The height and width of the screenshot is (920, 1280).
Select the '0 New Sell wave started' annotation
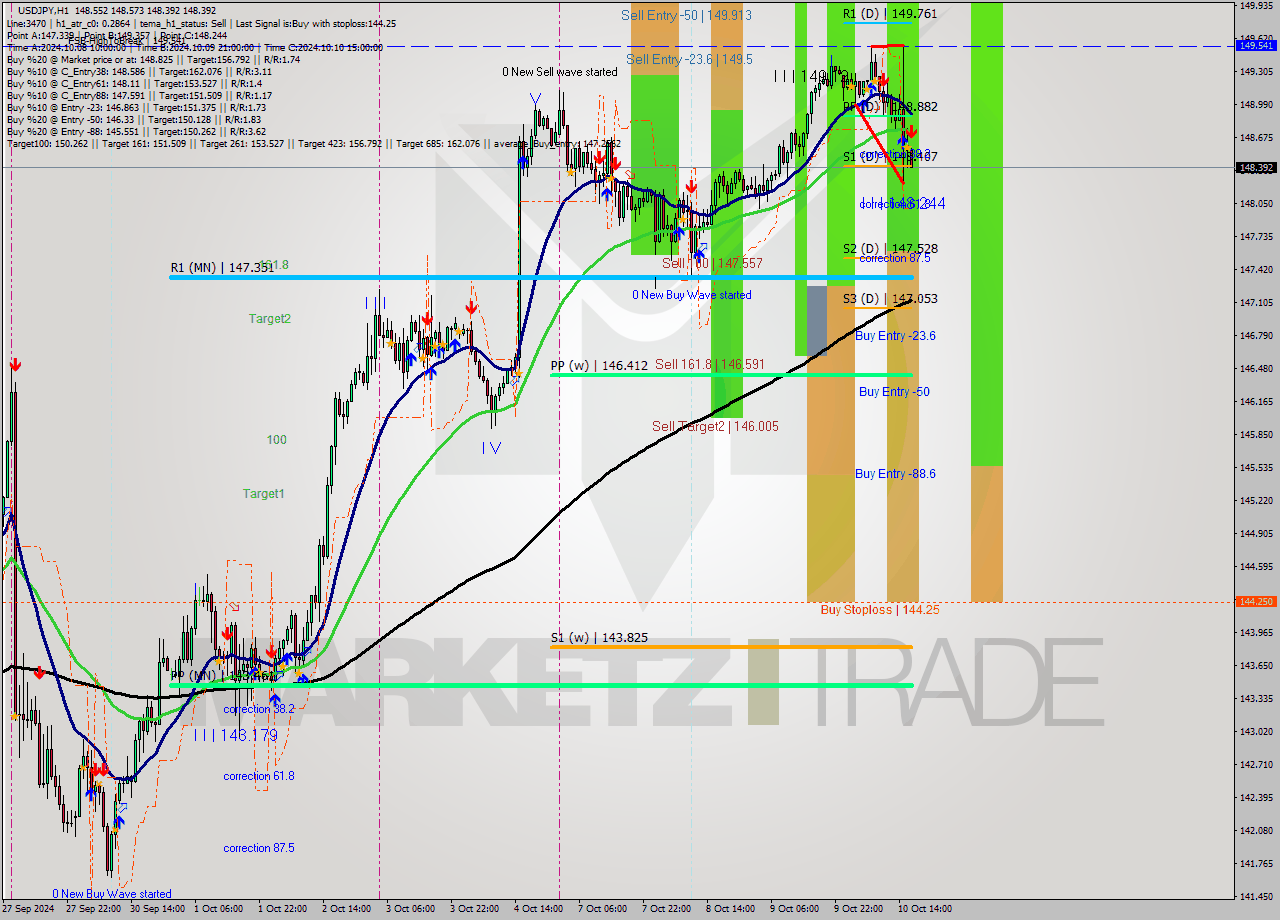[x=560, y=72]
